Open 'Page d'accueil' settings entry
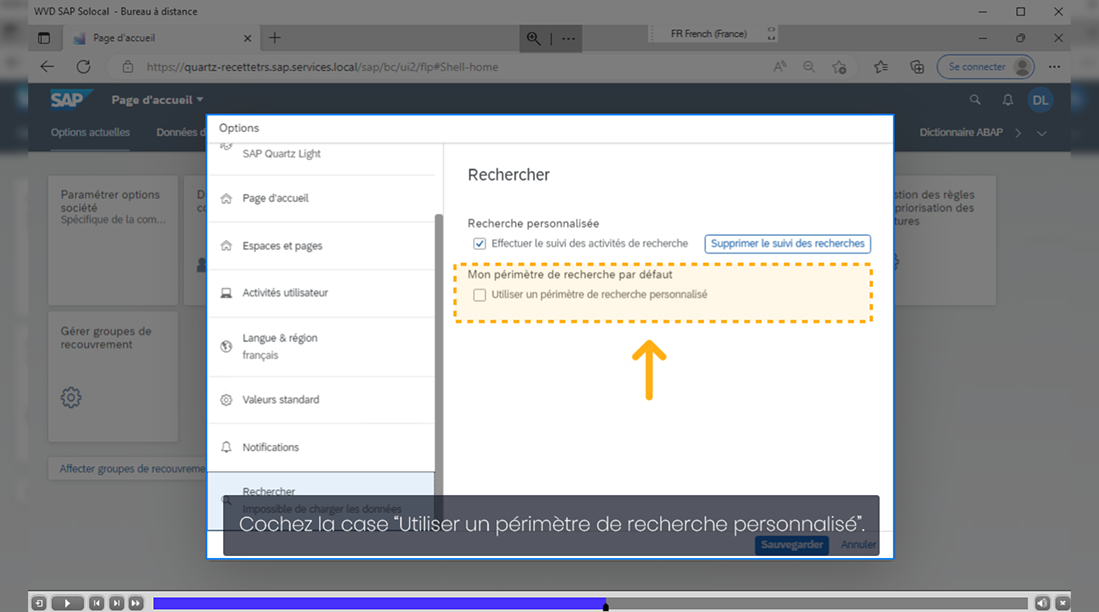The height and width of the screenshot is (612, 1099). pyautogui.click(x=275, y=198)
